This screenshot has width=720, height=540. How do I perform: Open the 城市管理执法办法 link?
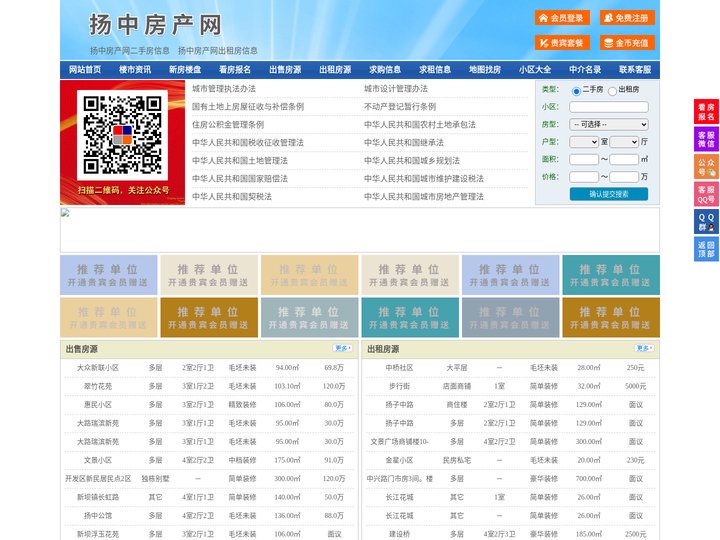[x=224, y=89]
